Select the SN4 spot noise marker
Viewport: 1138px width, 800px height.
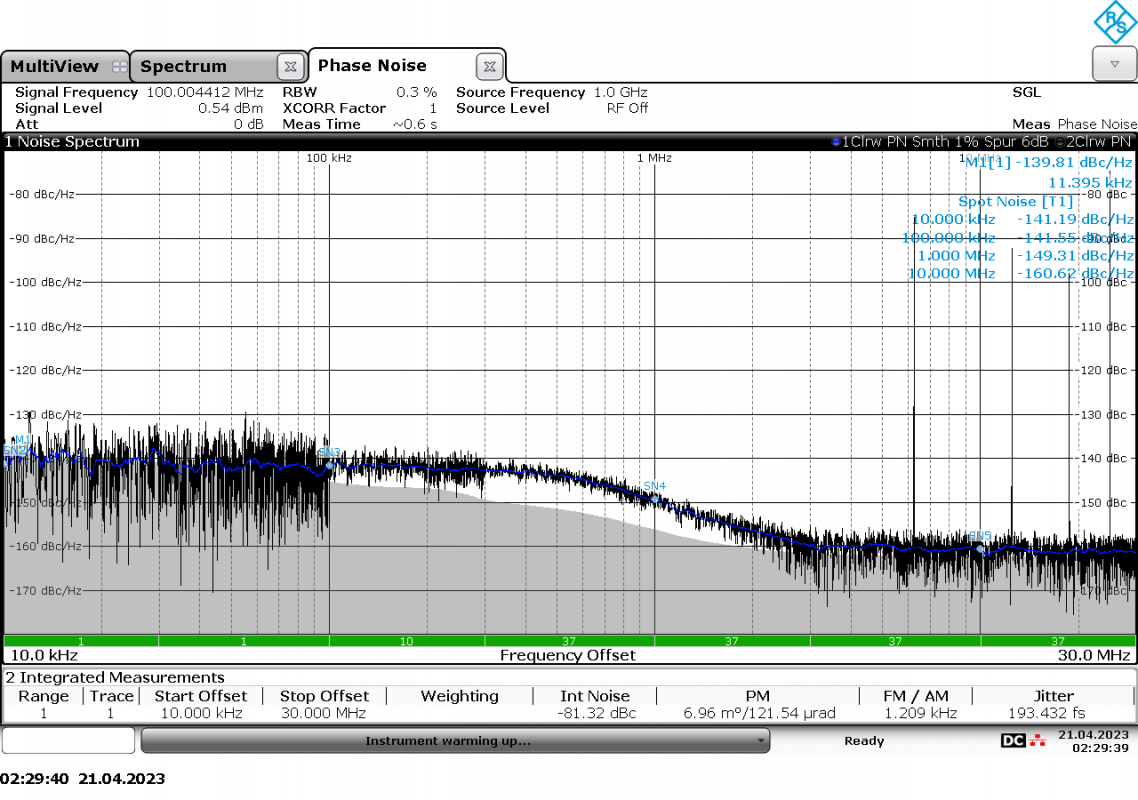[655, 499]
